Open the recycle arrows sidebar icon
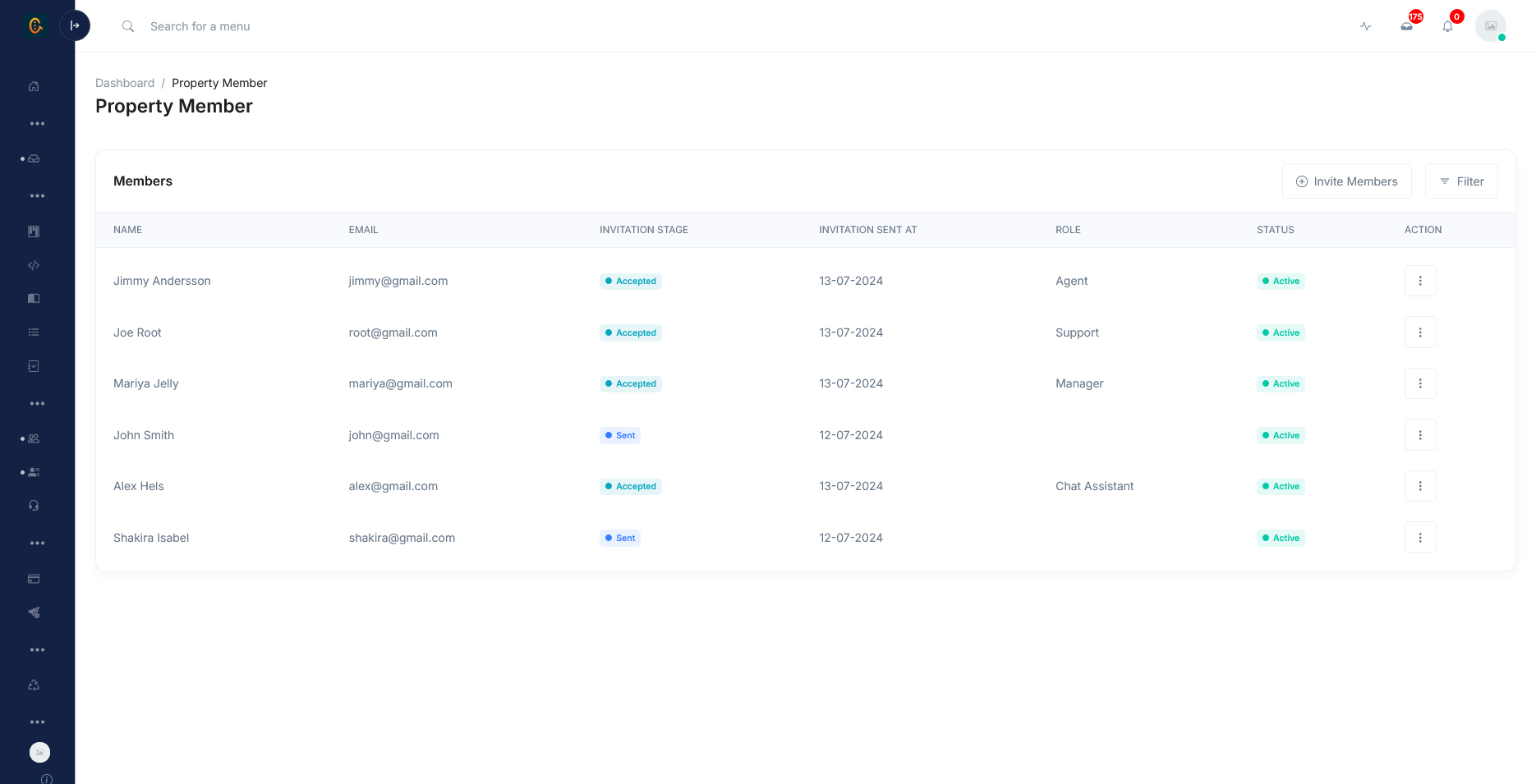The image size is (1536, 784). click(x=34, y=685)
